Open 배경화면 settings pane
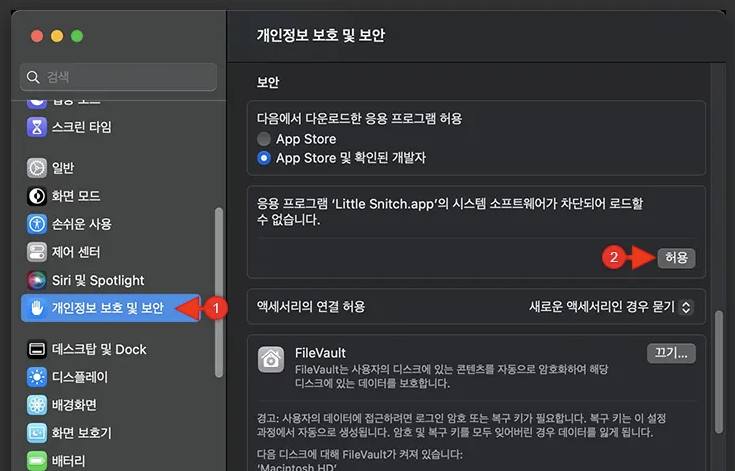Image resolution: width=735 pixels, height=471 pixels. coord(111,405)
